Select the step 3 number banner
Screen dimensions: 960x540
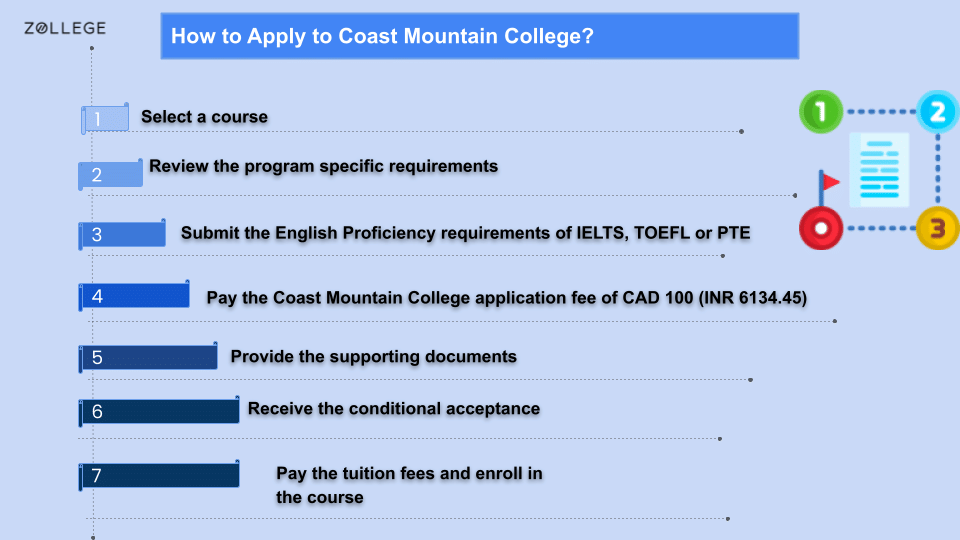click(x=122, y=234)
